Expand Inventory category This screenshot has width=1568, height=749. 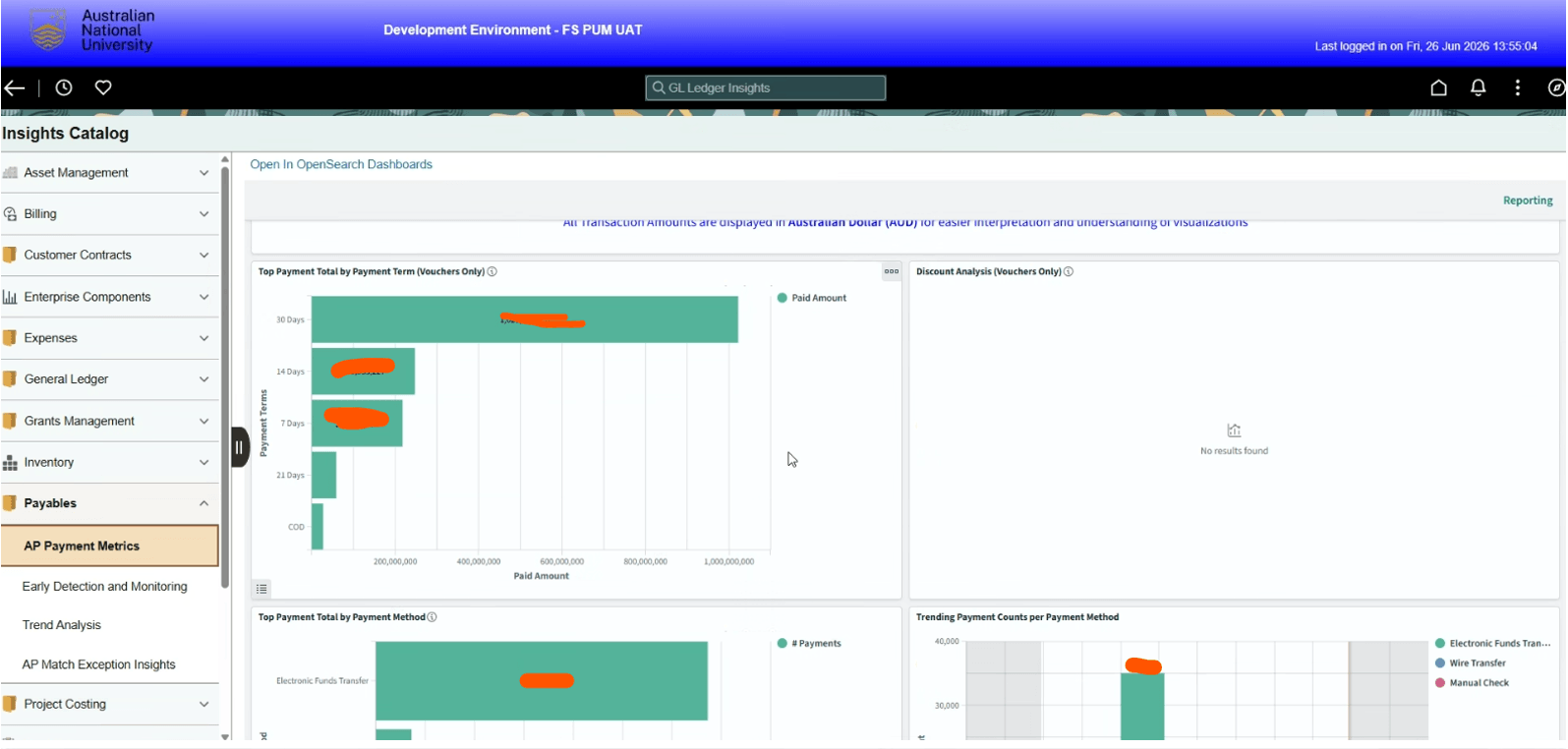pyautogui.click(x=204, y=462)
